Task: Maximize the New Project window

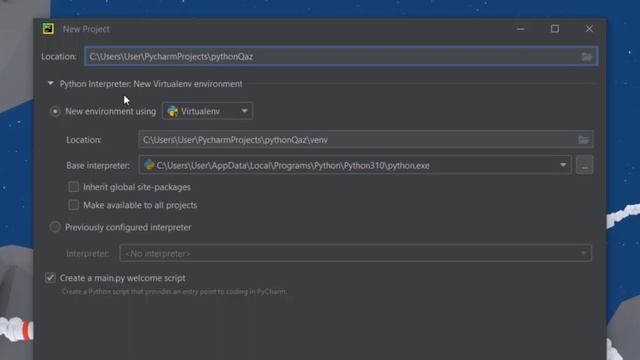Action: pyautogui.click(x=555, y=29)
